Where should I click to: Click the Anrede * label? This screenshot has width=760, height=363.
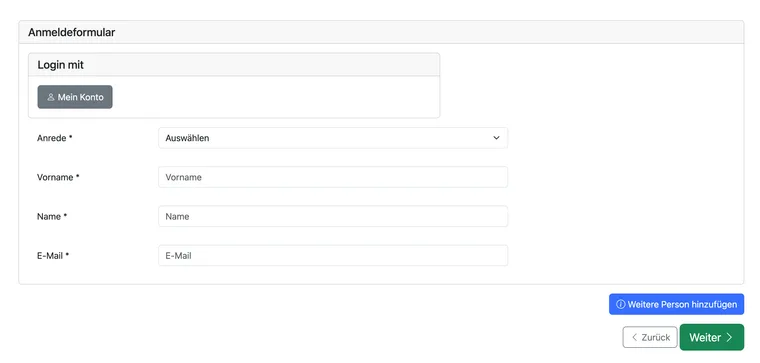tap(55, 138)
